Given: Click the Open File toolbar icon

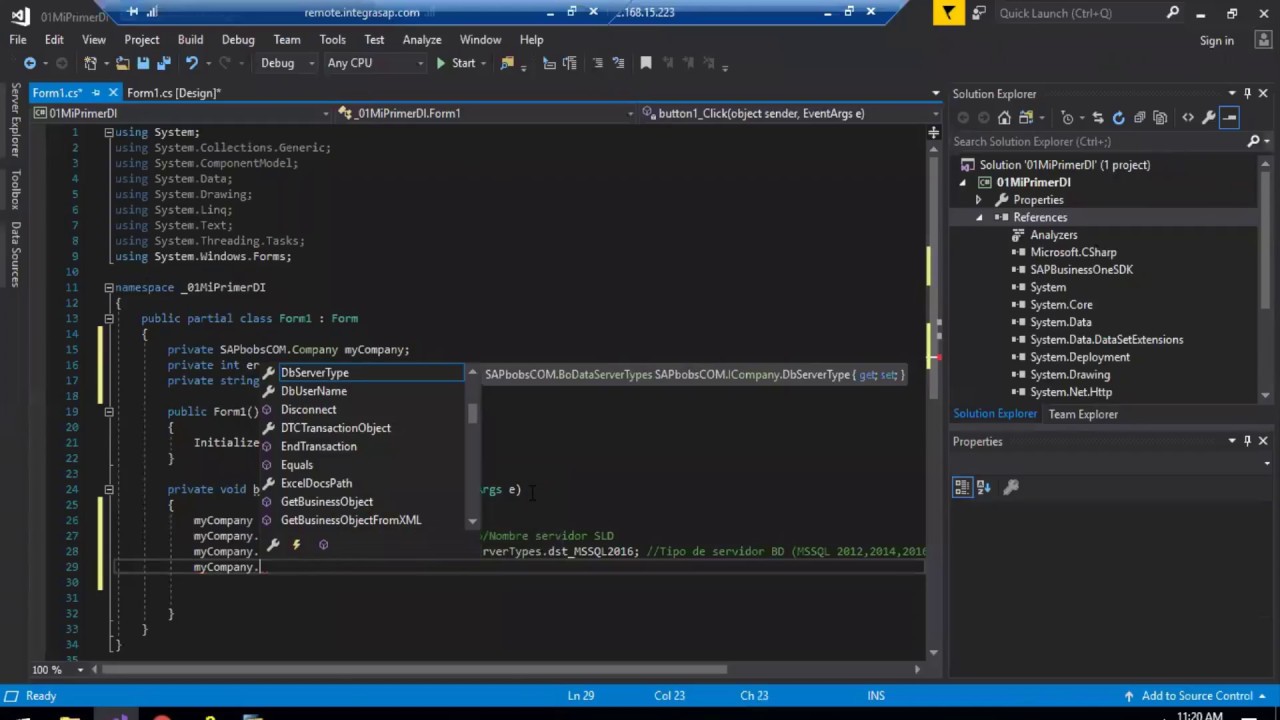Looking at the screenshot, I should (x=122, y=63).
